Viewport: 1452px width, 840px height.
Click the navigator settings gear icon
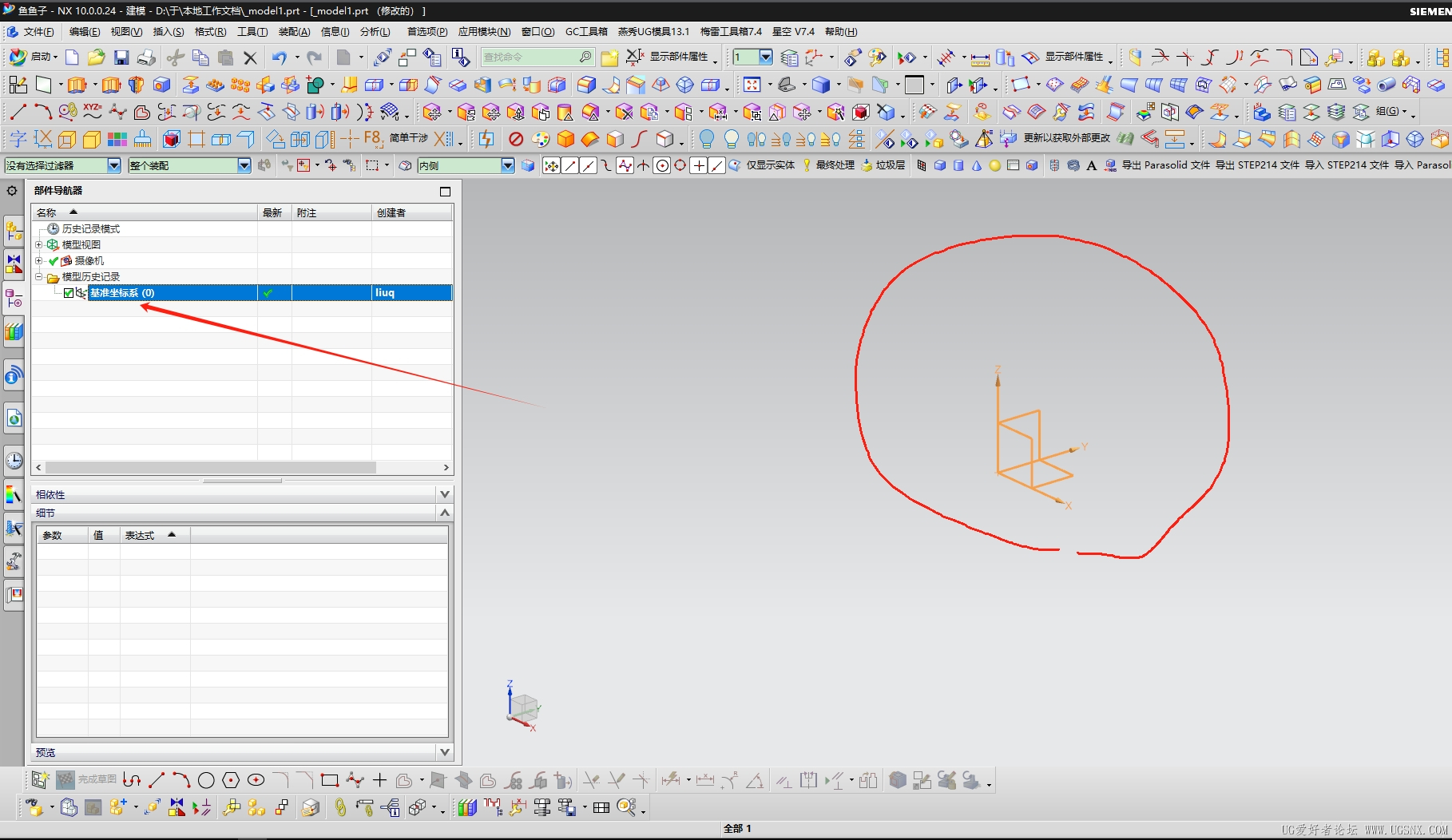click(12, 192)
